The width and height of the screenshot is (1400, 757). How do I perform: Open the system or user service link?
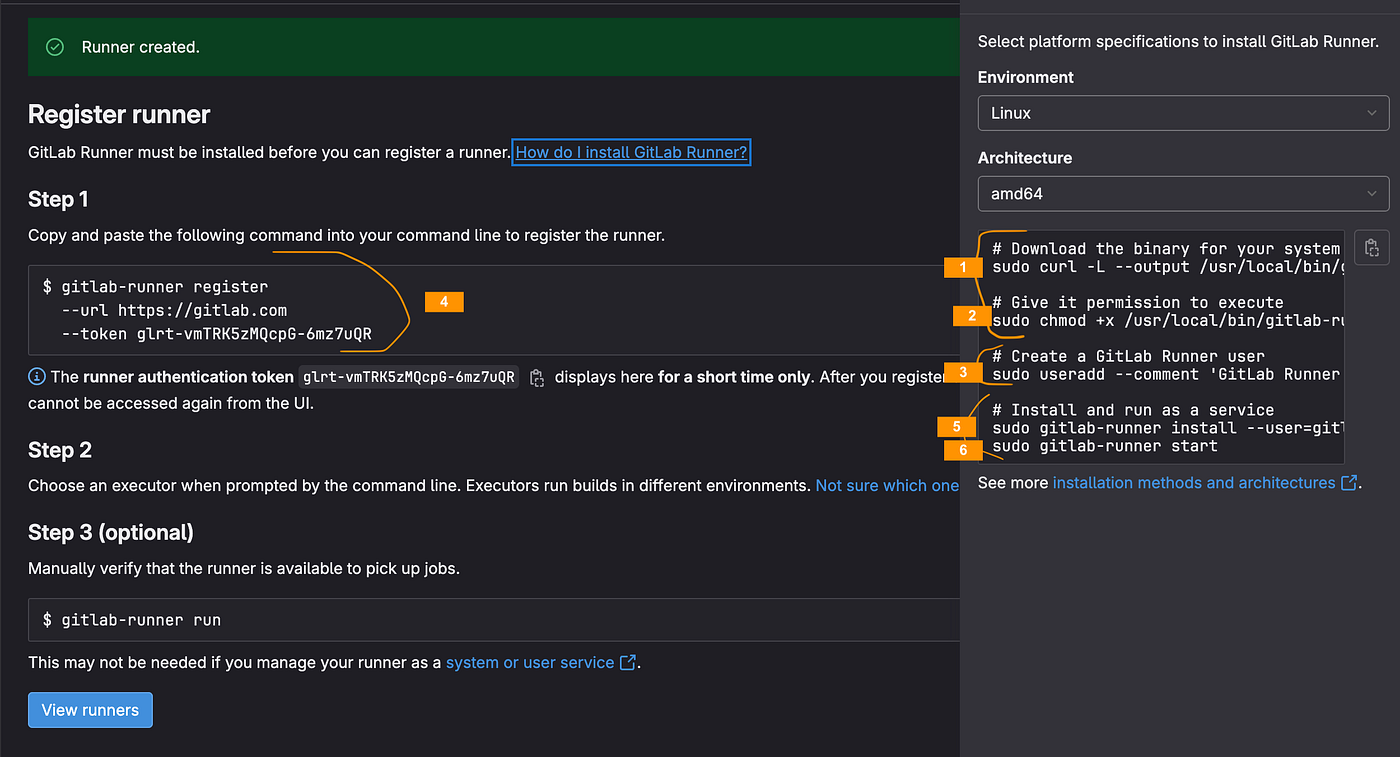pos(530,663)
